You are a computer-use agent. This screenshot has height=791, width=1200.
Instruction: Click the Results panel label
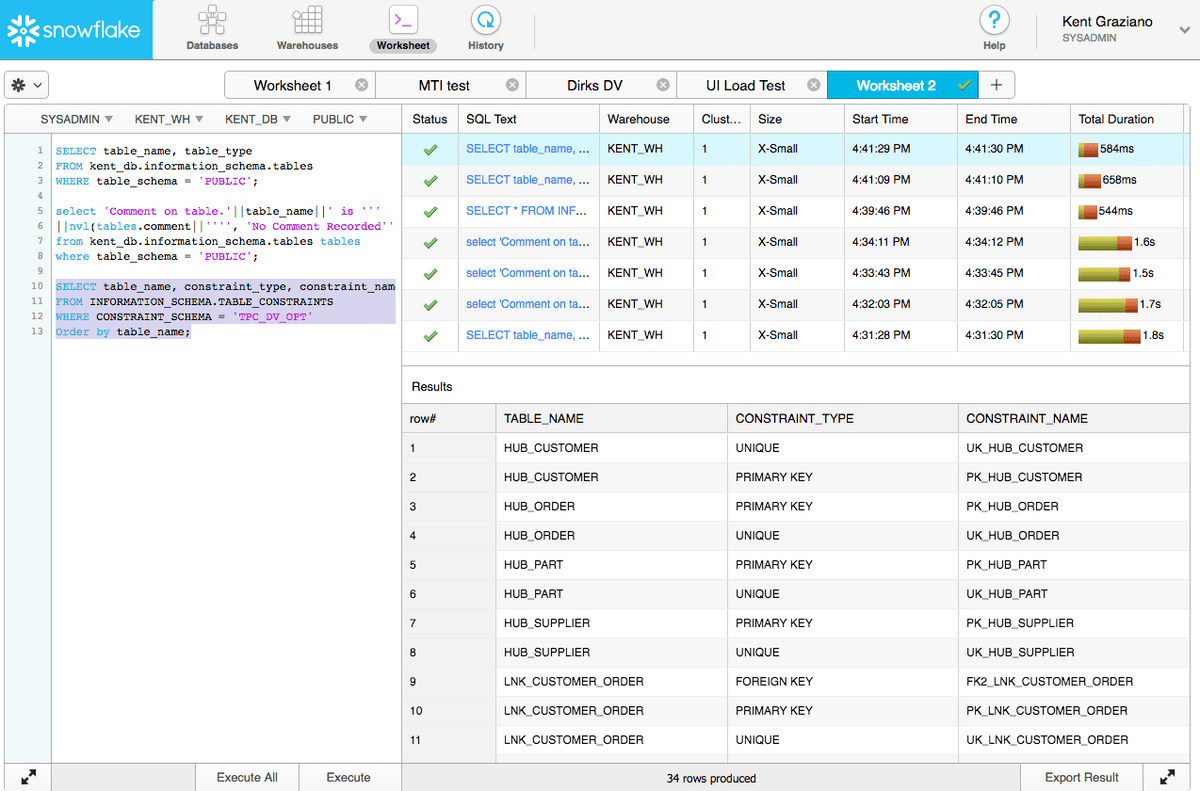point(432,386)
